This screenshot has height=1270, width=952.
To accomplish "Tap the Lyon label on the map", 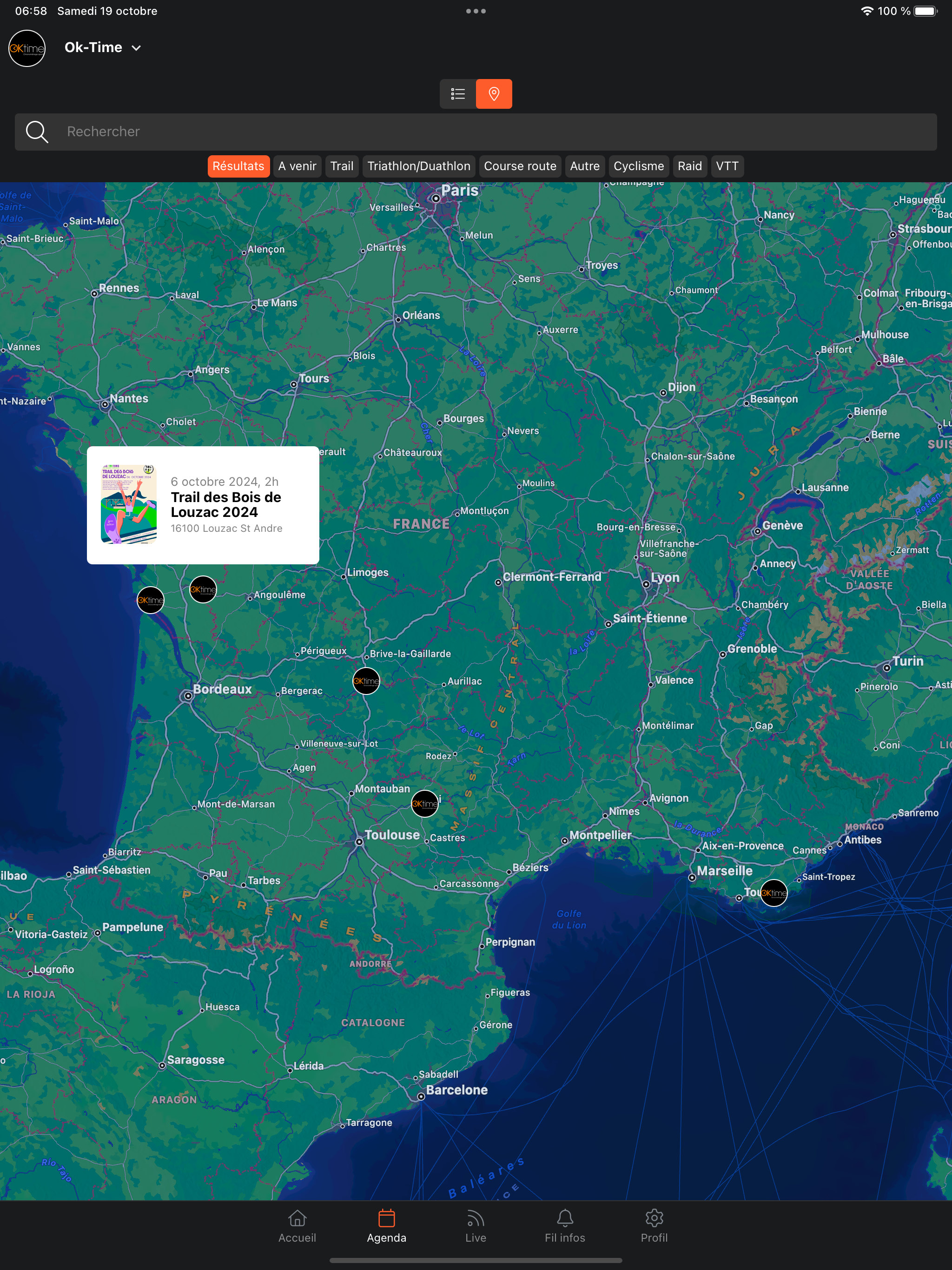I will coord(665,578).
